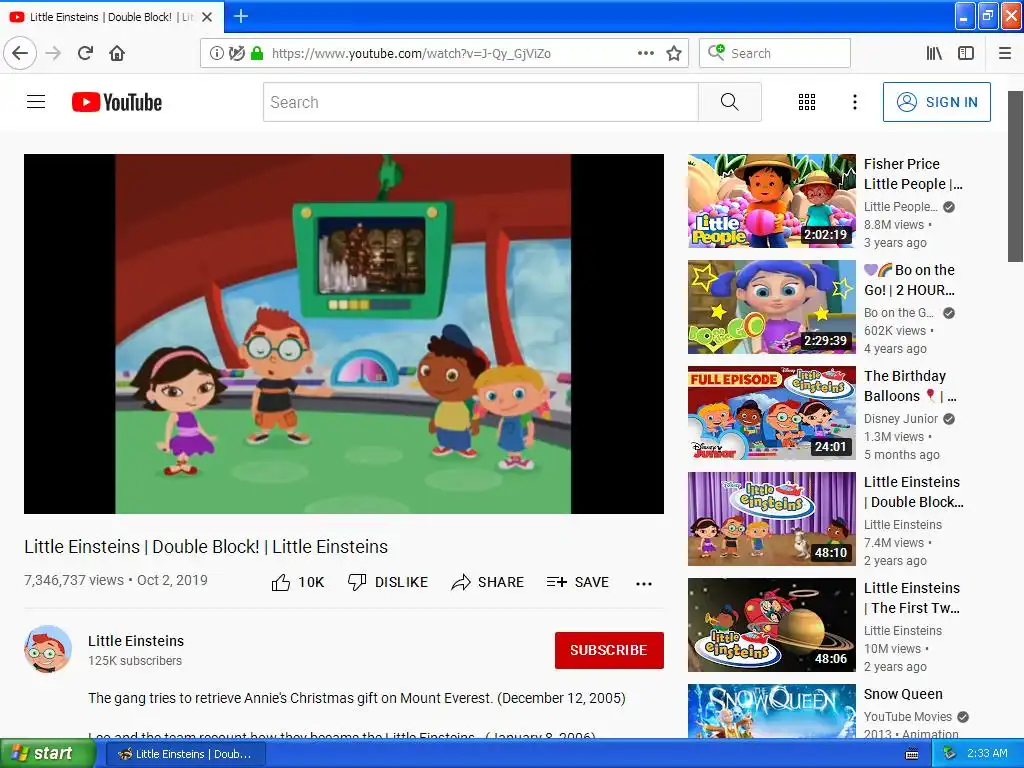Open the Firefox Library icon
This screenshot has height=768, width=1024.
(x=934, y=53)
